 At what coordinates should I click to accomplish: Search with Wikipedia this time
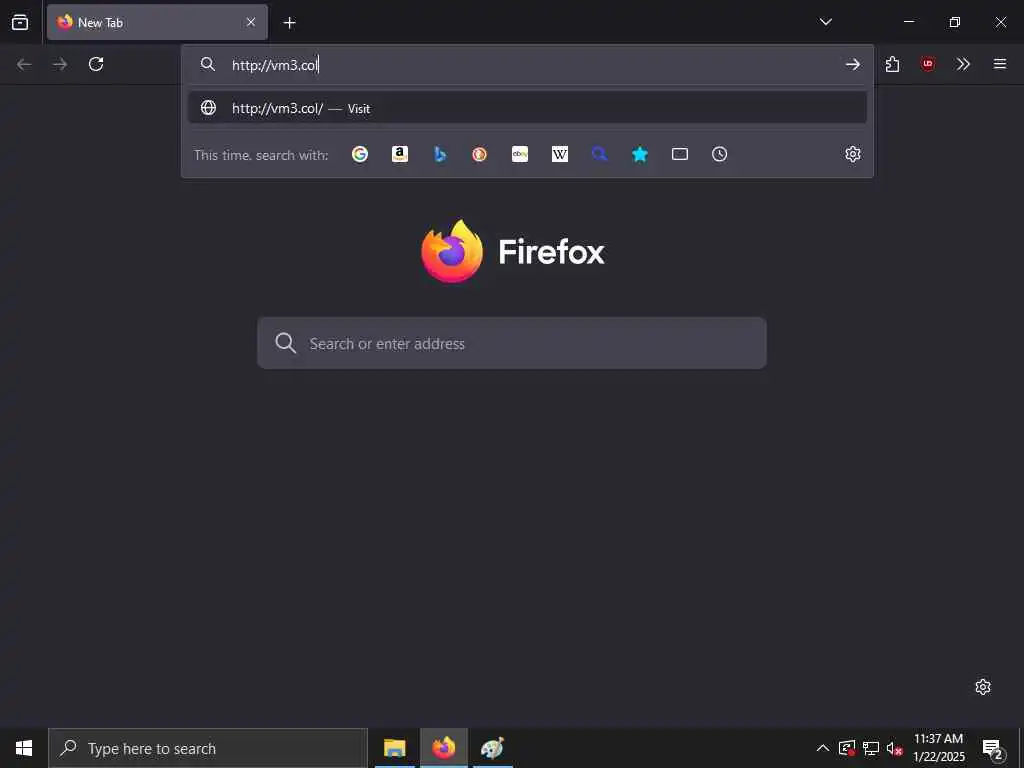560,154
